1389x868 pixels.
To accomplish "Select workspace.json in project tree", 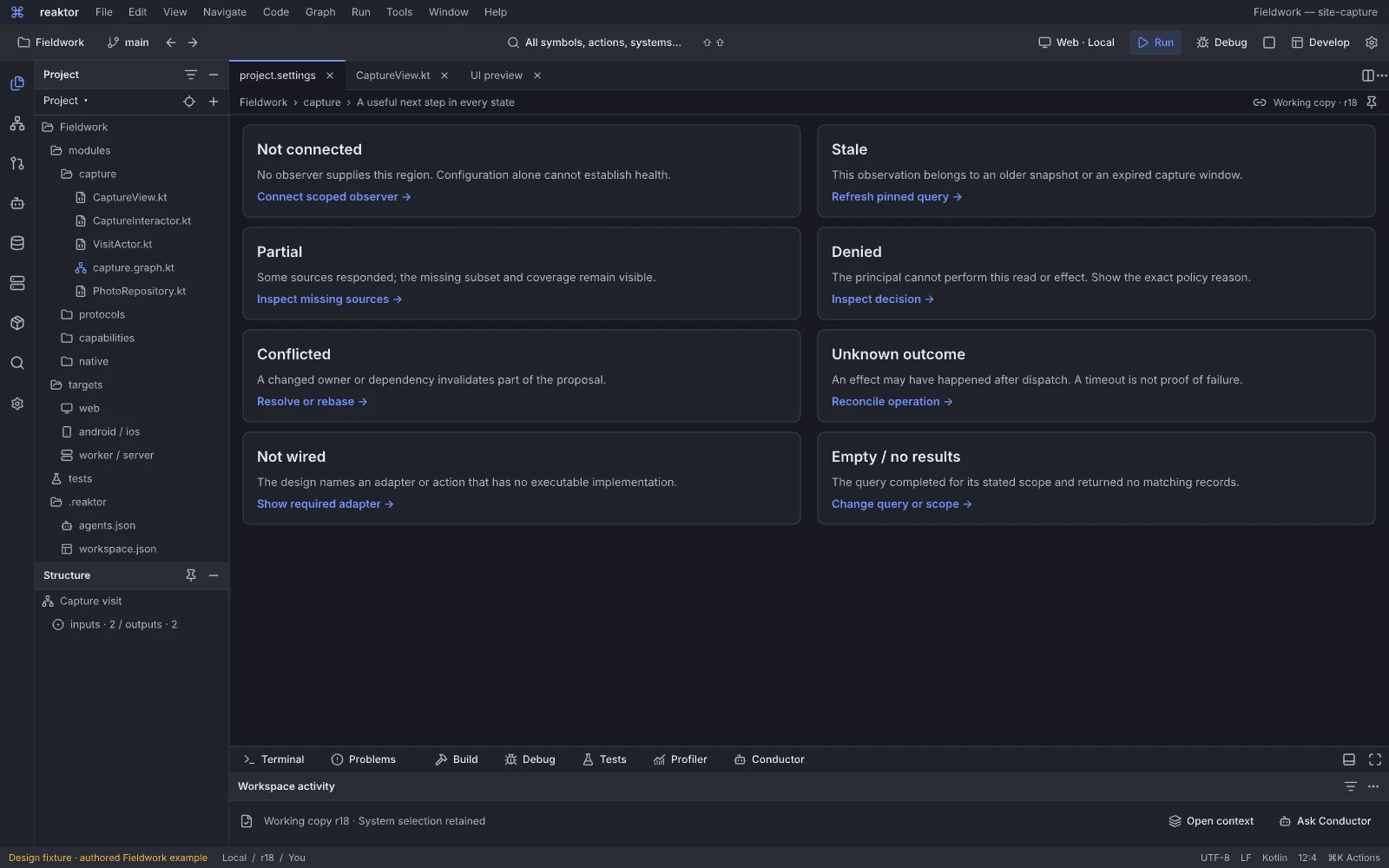I will [109, 549].
